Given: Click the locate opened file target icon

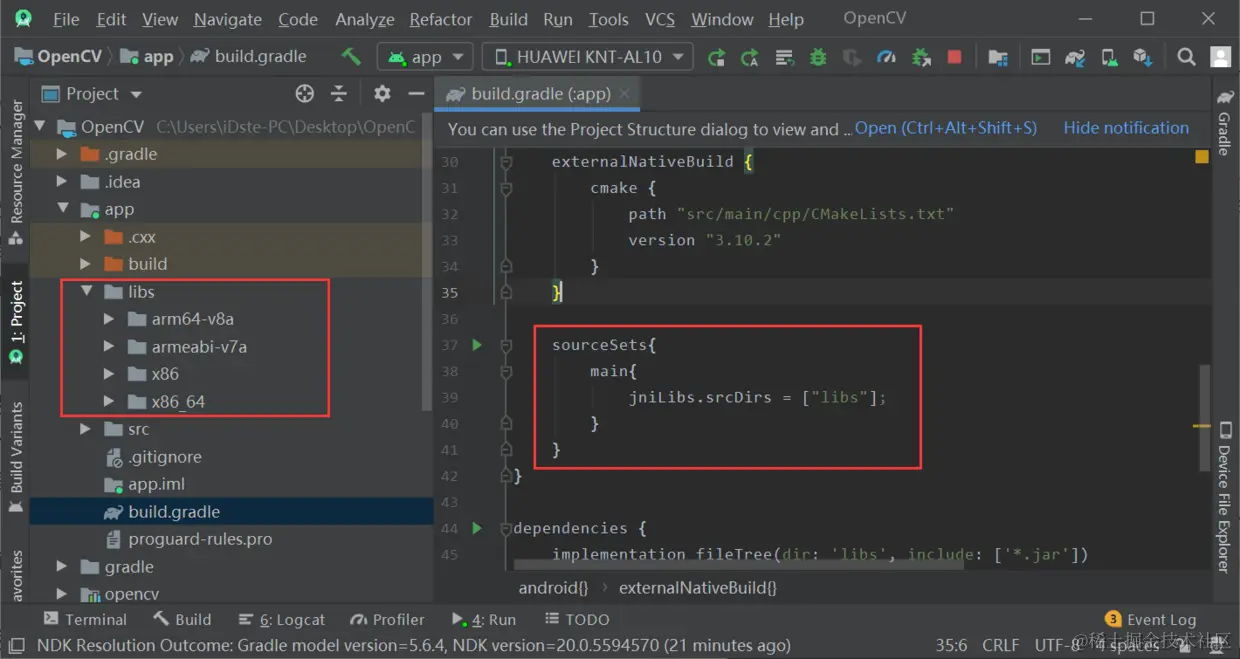Looking at the screenshot, I should coord(305,93).
